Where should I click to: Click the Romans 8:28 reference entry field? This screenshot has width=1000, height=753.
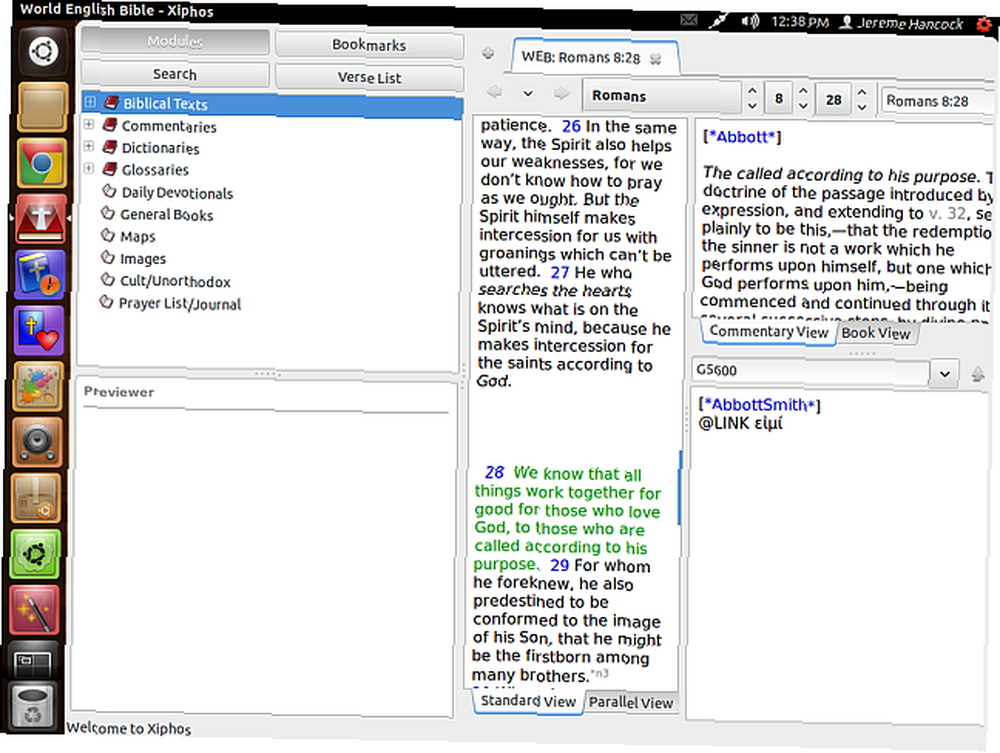coord(938,101)
